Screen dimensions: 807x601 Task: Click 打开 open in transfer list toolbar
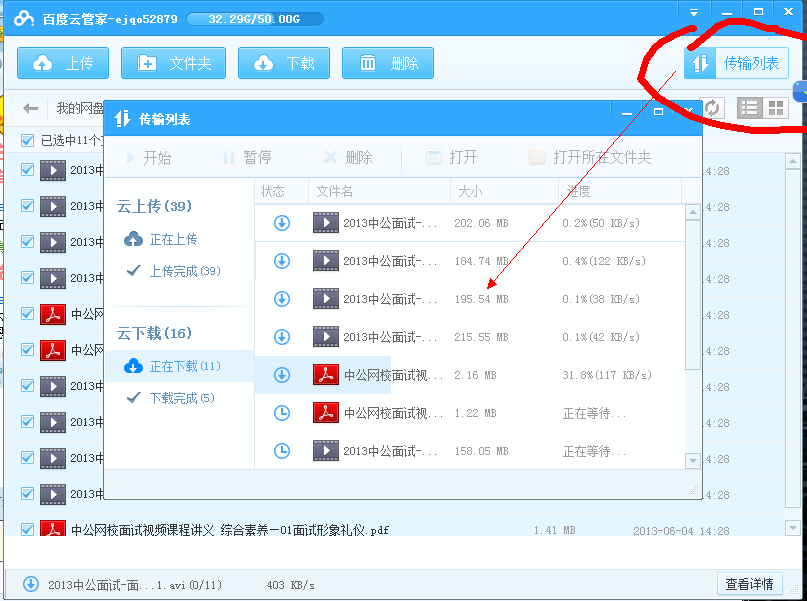[453, 157]
